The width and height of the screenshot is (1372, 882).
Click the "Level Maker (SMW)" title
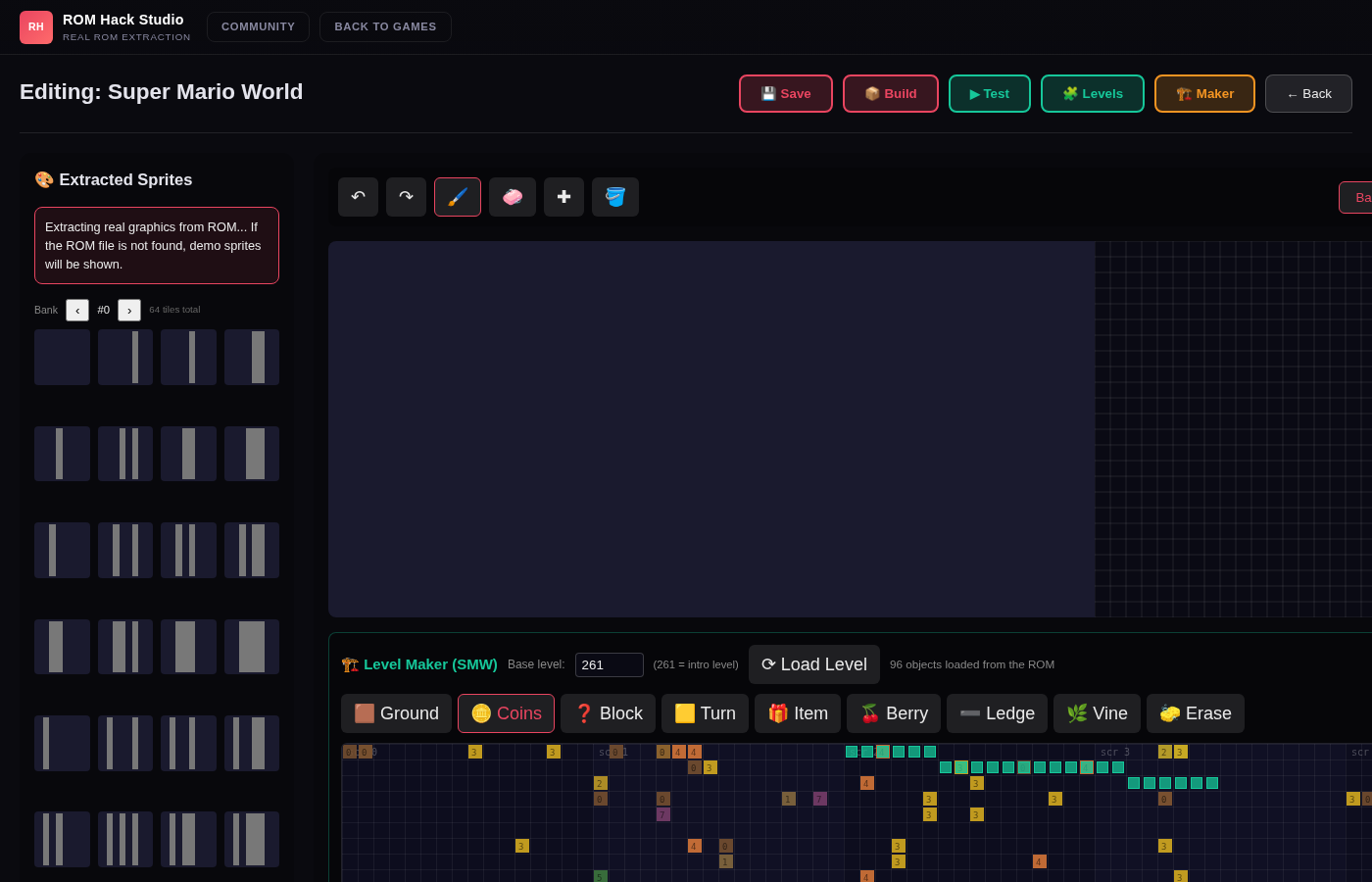click(419, 664)
